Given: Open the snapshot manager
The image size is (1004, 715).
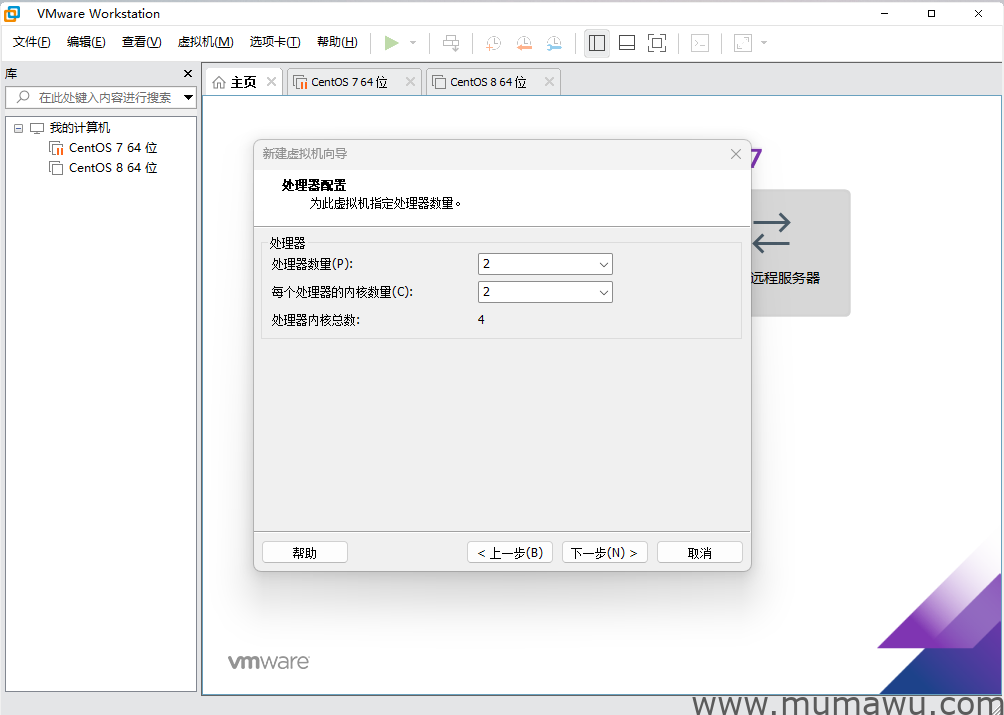Looking at the screenshot, I should 555,42.
